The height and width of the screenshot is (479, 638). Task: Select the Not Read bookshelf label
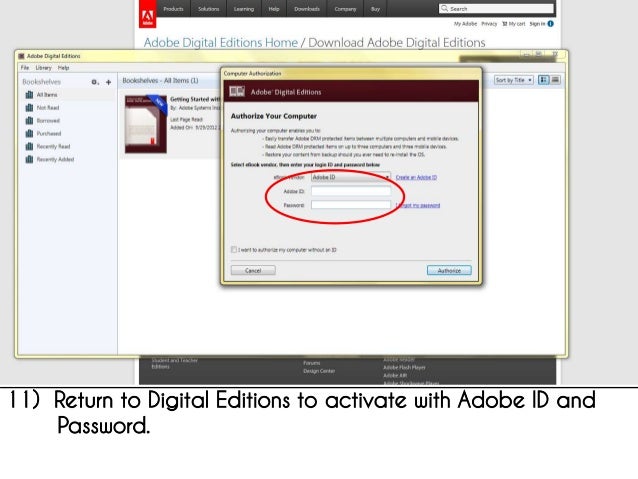click(x=48, y=108)
